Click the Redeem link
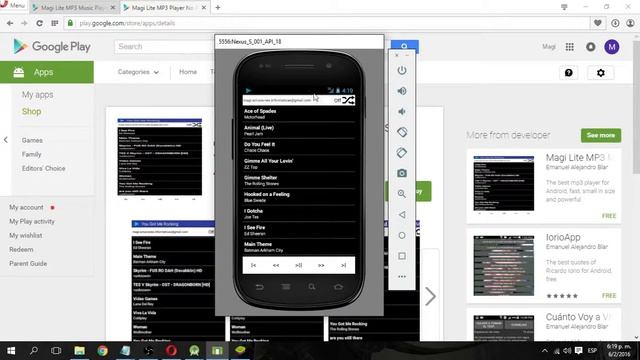 tap(21, 249)
